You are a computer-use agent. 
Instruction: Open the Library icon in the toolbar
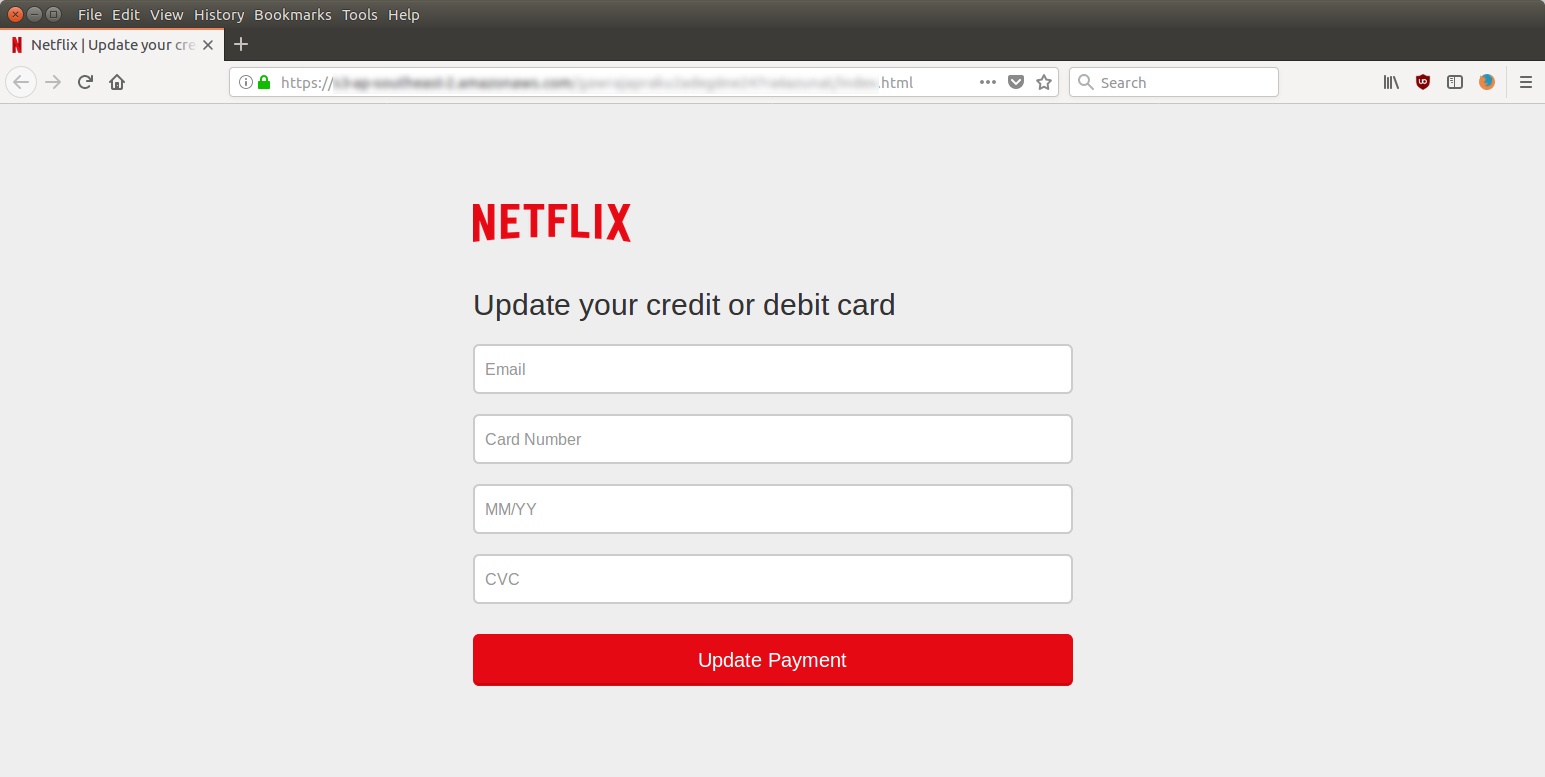(x=1390, y=82)
